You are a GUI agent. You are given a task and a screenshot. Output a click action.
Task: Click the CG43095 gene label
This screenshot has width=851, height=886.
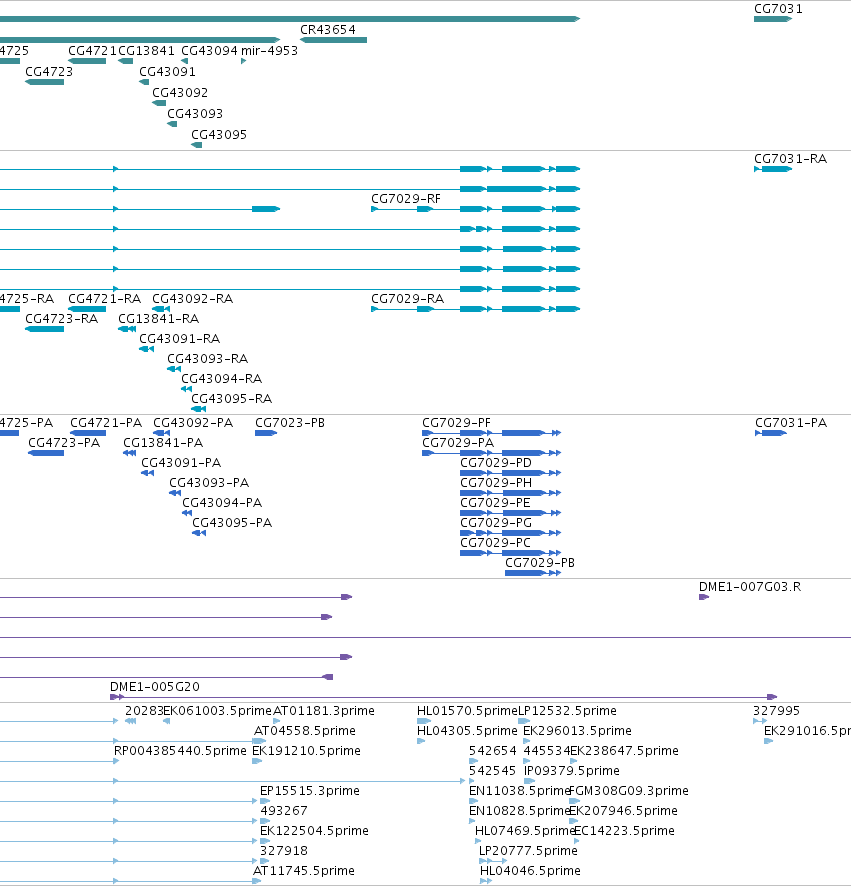pos(219,134)
